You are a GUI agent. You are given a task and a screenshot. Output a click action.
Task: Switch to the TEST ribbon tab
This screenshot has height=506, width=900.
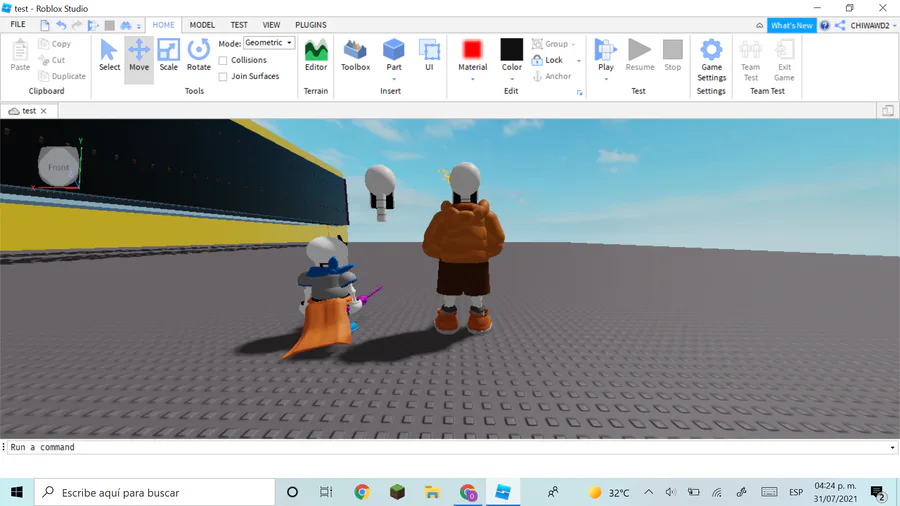coord(239,25)
